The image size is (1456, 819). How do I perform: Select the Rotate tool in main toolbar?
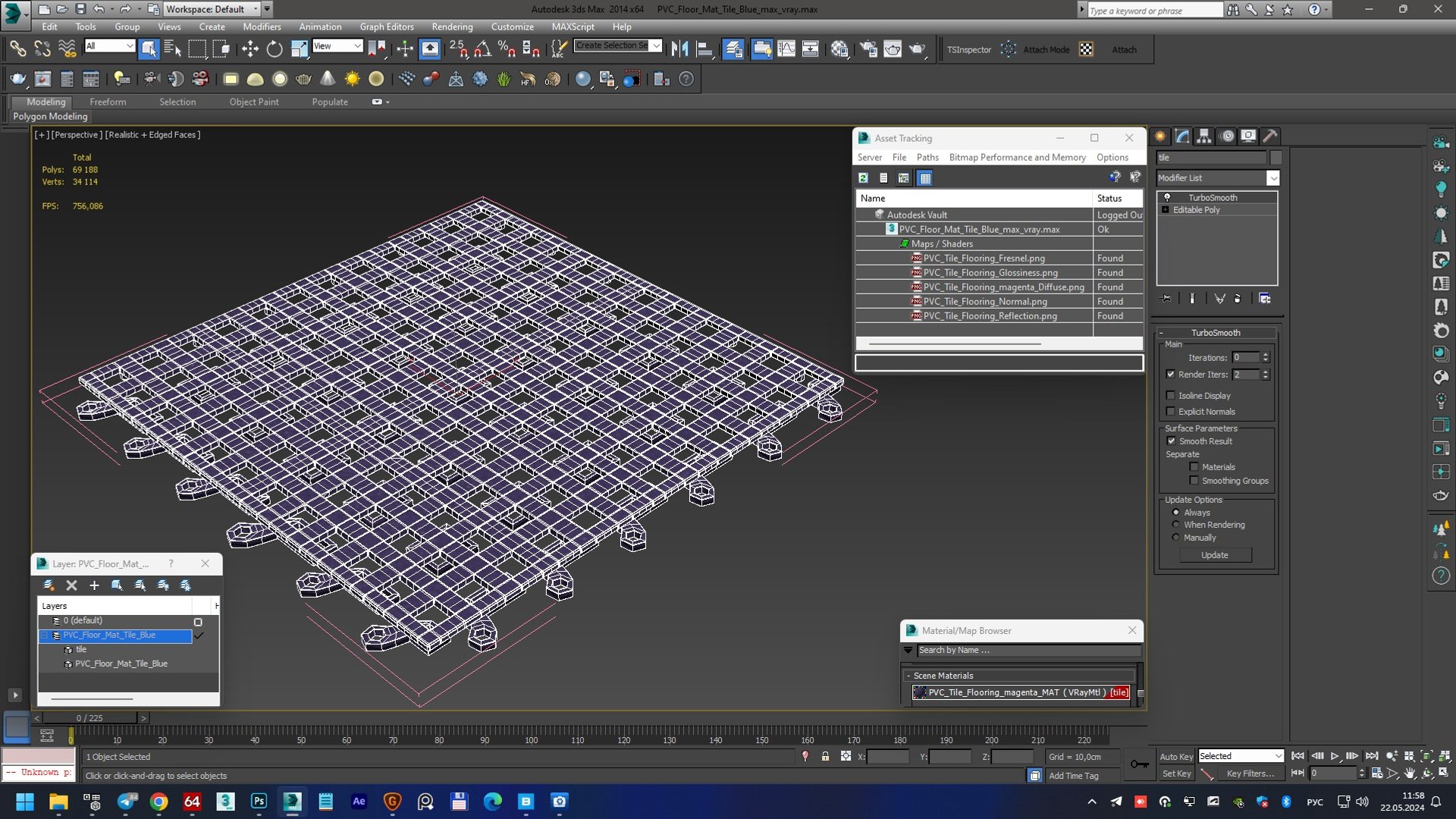pos(275,49)
